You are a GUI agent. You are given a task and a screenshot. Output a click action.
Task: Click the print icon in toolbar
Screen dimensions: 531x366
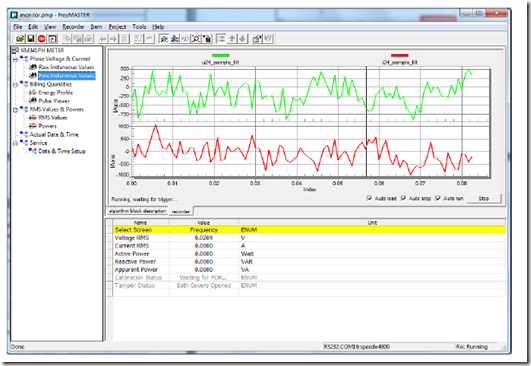coord(88,39)
